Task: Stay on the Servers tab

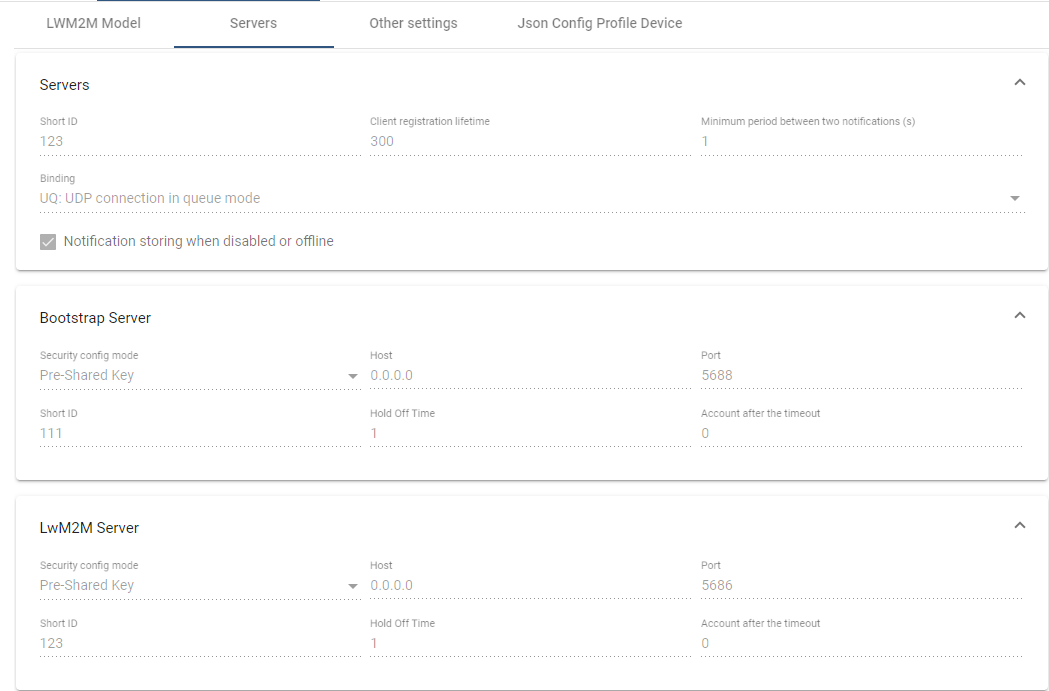Action: (x=253, y=22)
